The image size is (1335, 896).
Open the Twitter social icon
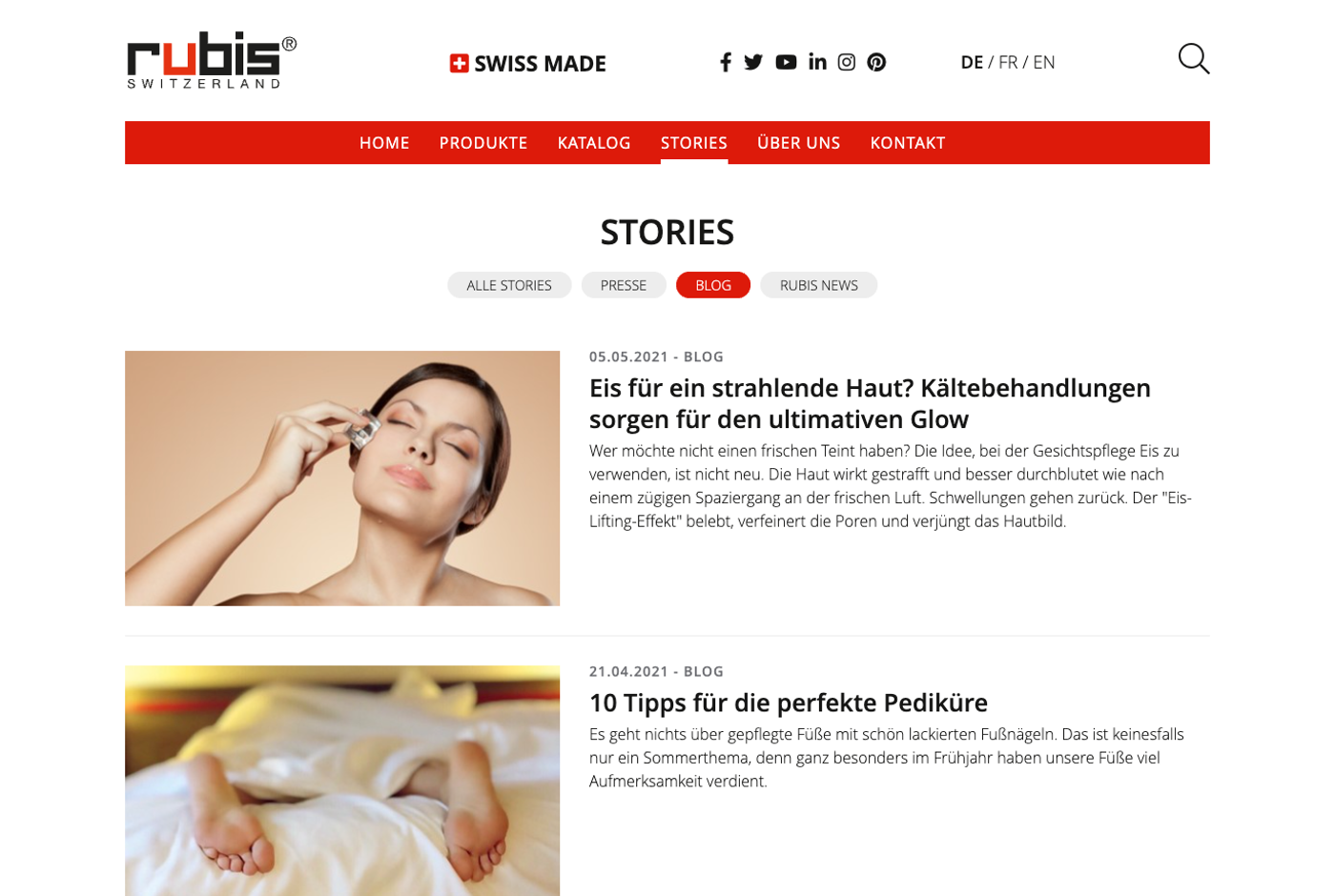(x=753, y=62)
